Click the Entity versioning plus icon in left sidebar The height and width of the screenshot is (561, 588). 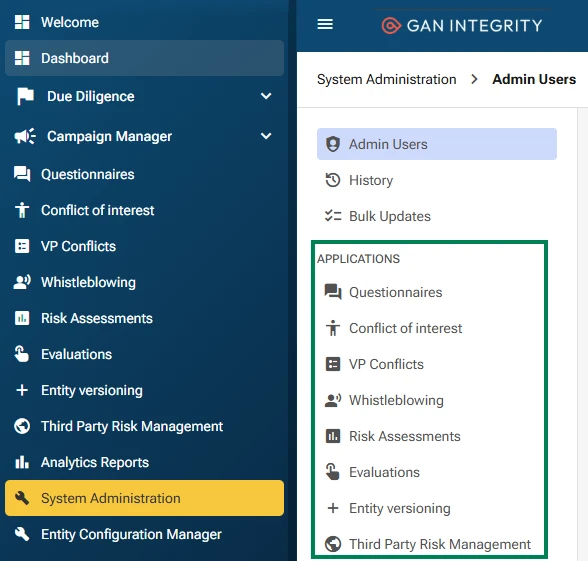pyautogui.click(x=22, y=390)
